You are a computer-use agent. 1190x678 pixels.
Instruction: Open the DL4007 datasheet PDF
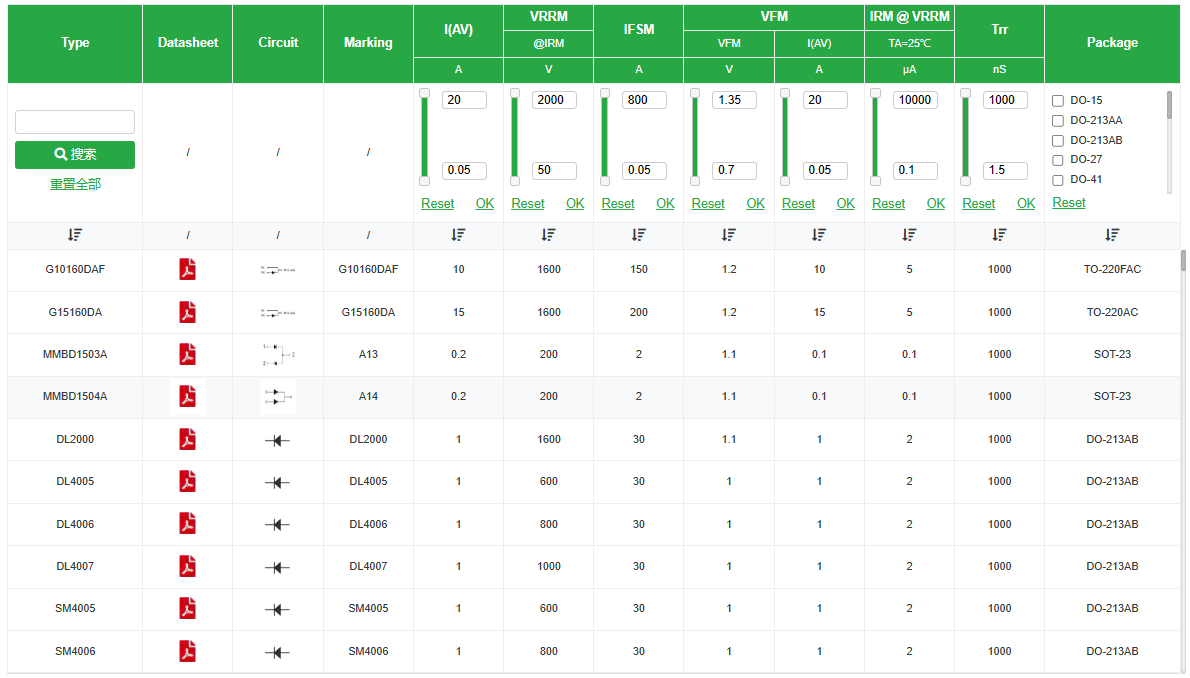coord(187,566)
